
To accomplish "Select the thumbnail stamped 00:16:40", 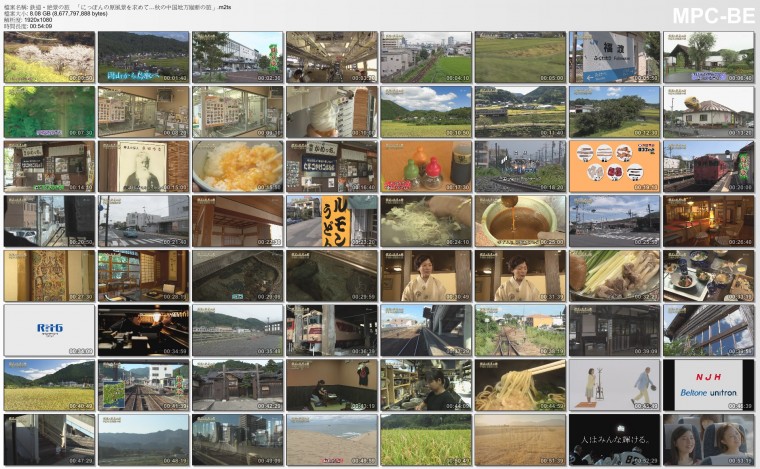I will click(332, 167).
